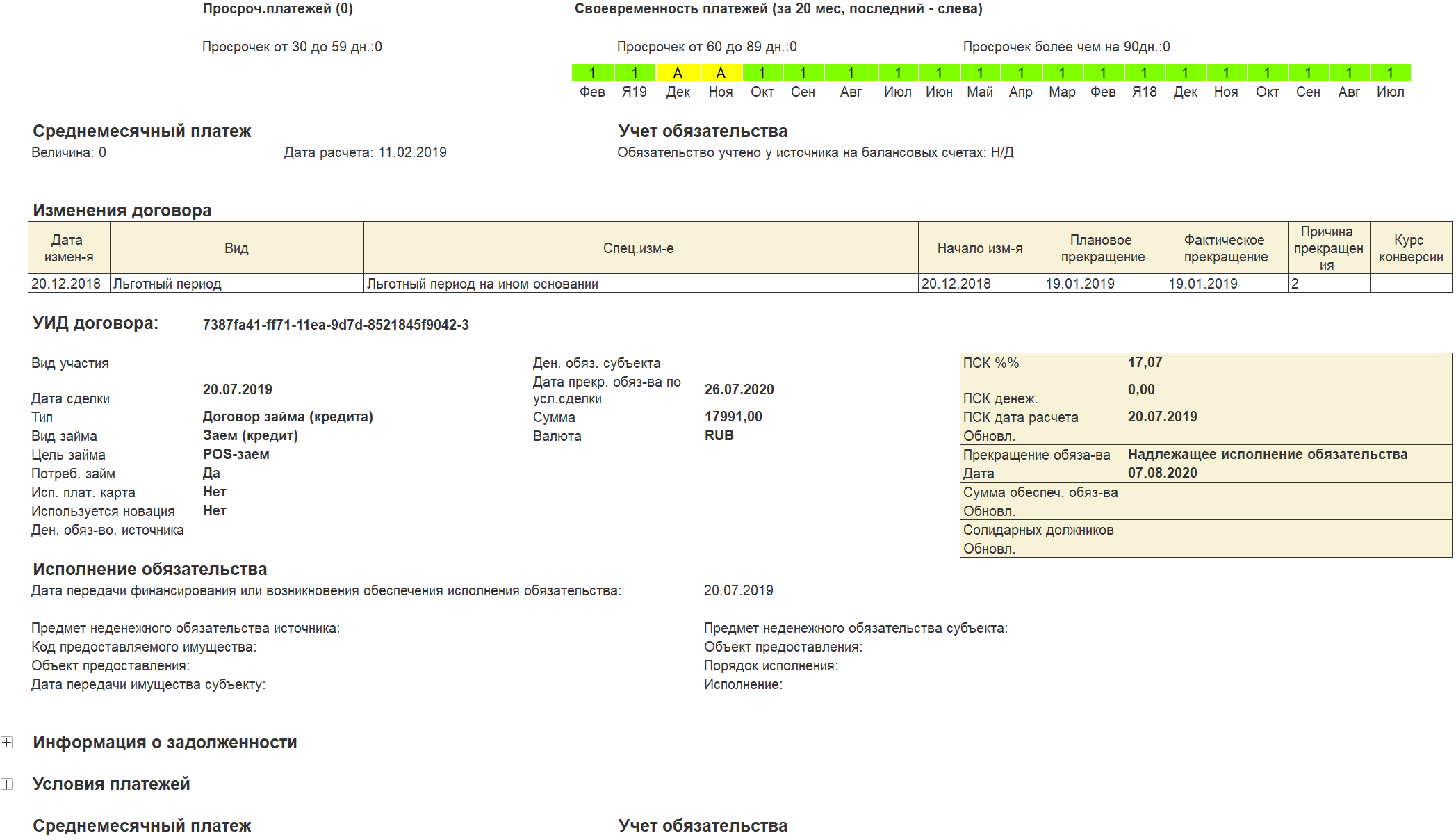Click the Величина: 0 value
The height and width of the screenshot is (840, 1456).
(69, 152)
